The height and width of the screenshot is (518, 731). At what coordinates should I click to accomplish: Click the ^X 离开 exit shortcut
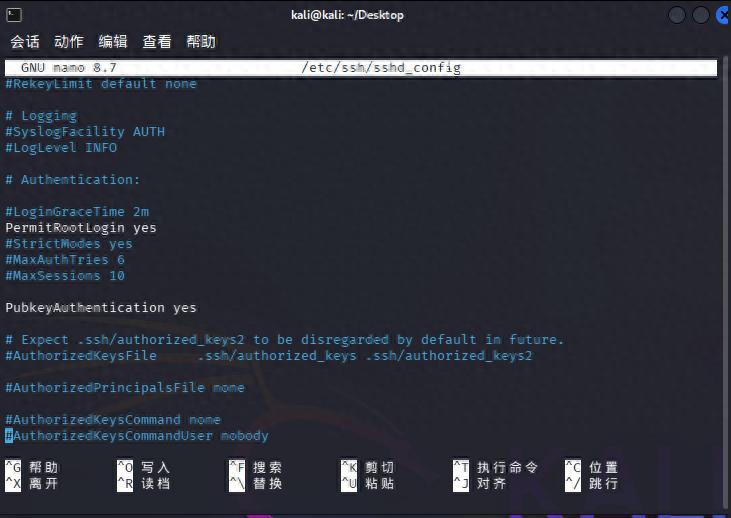click(x=32, y=483)
